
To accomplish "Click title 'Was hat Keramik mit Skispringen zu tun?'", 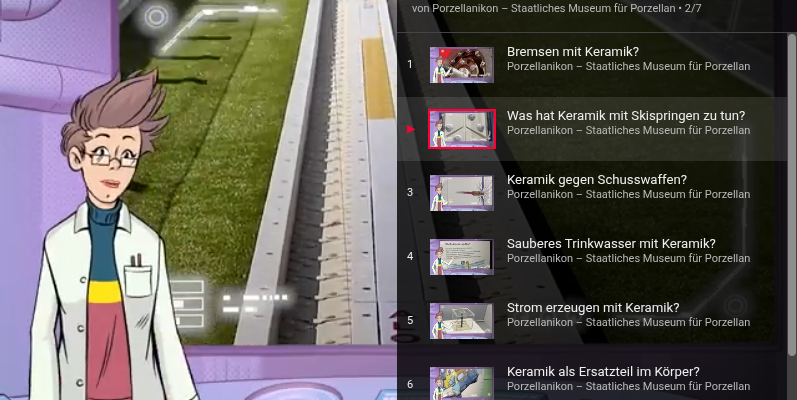I will [x=625, y=115].
